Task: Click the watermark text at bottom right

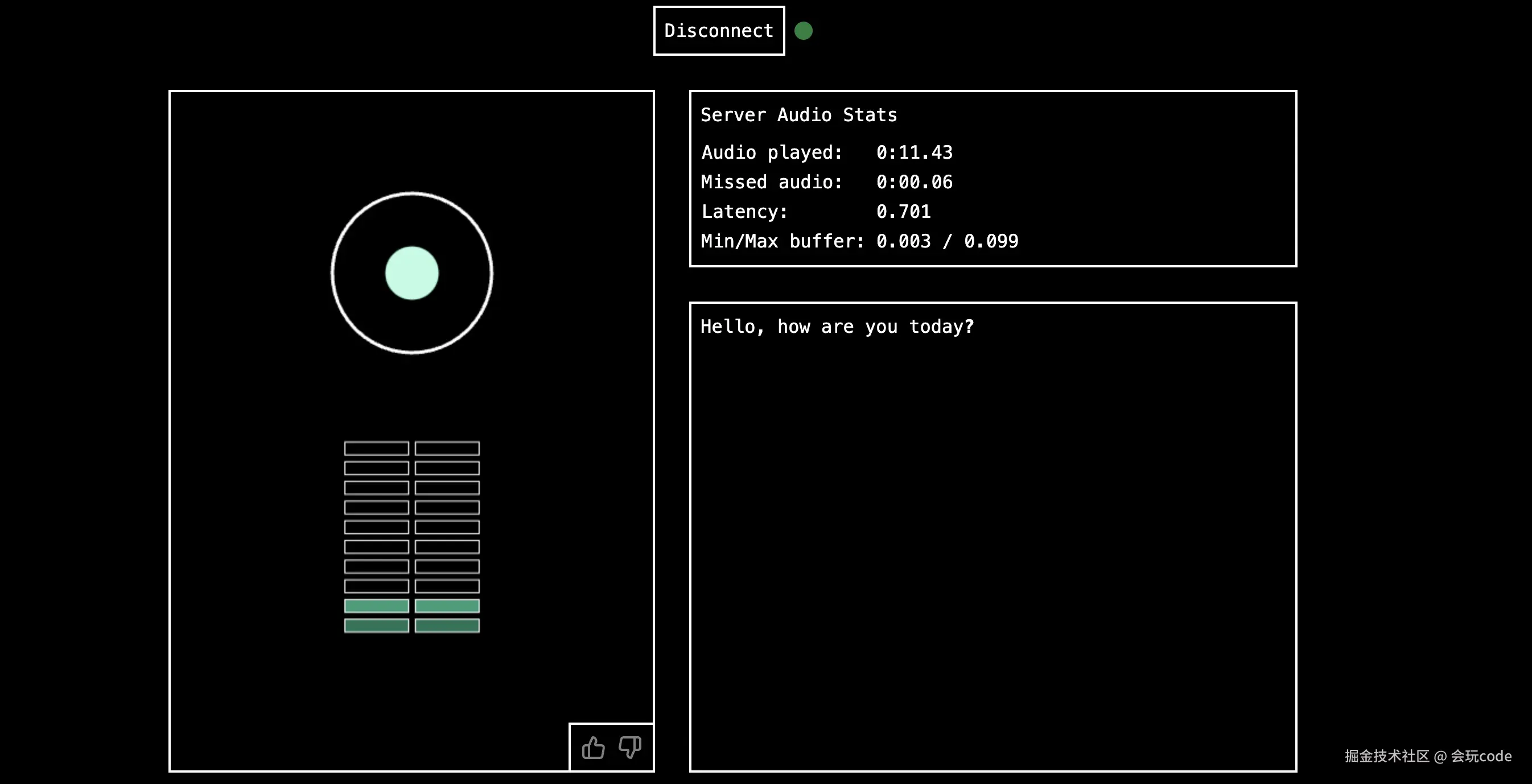Action: [x=1427, y=756]
